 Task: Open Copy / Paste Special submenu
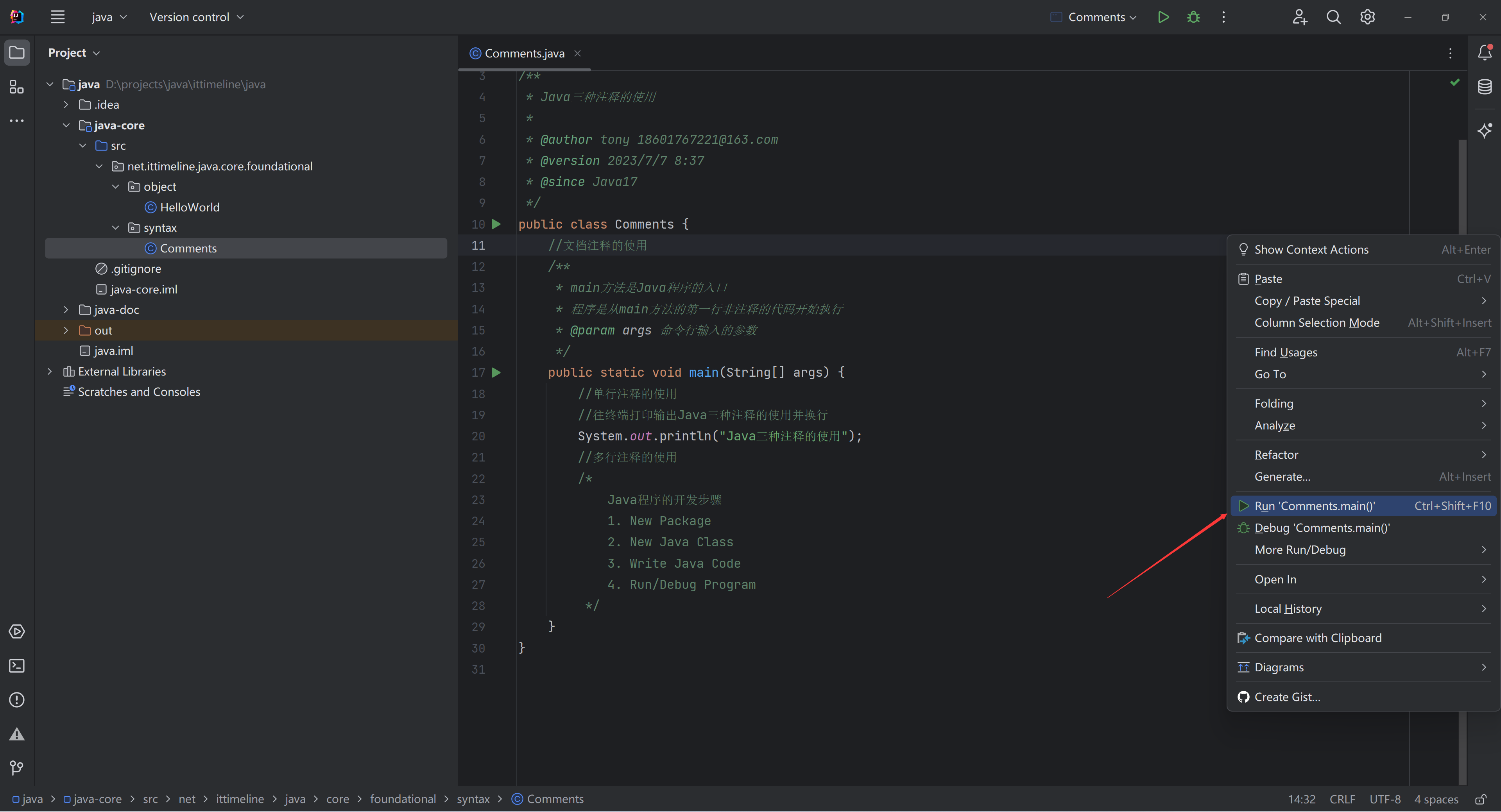click(1363, 300)
